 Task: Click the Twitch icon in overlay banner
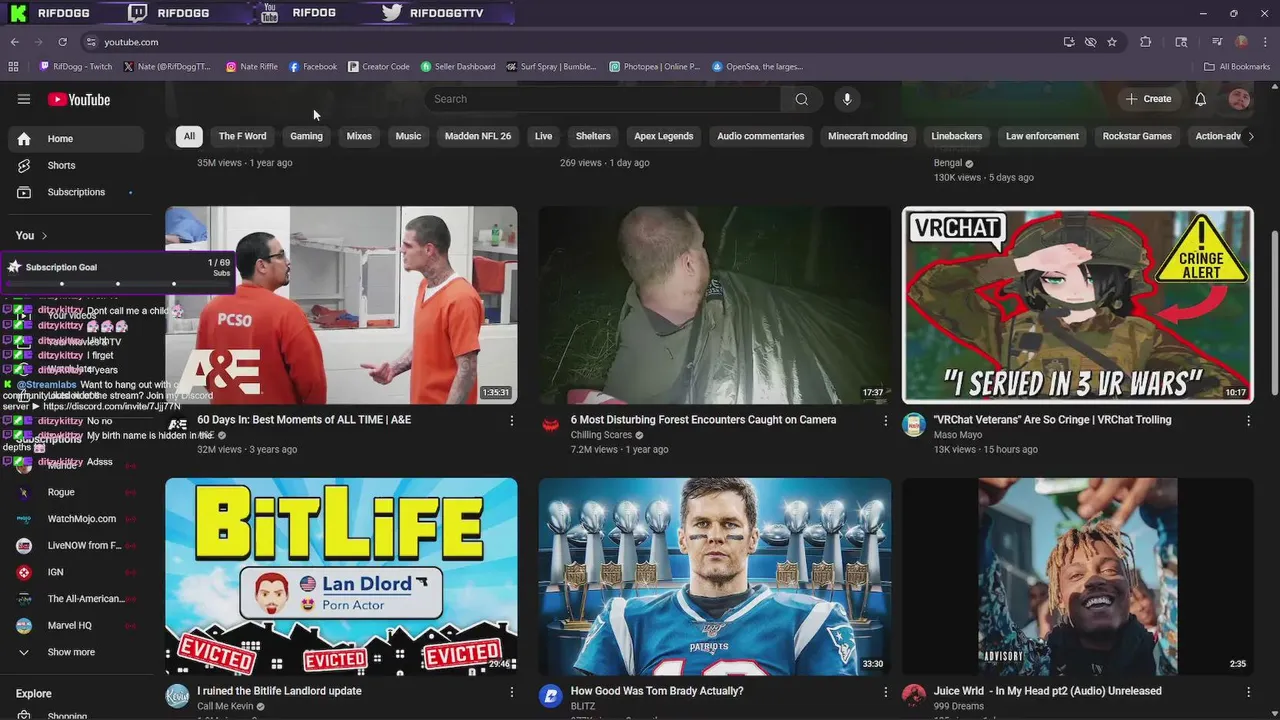click(138, 13)
